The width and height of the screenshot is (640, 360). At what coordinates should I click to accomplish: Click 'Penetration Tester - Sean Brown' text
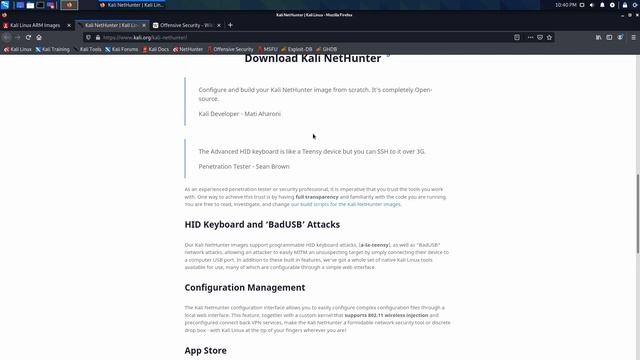point(244,167)
